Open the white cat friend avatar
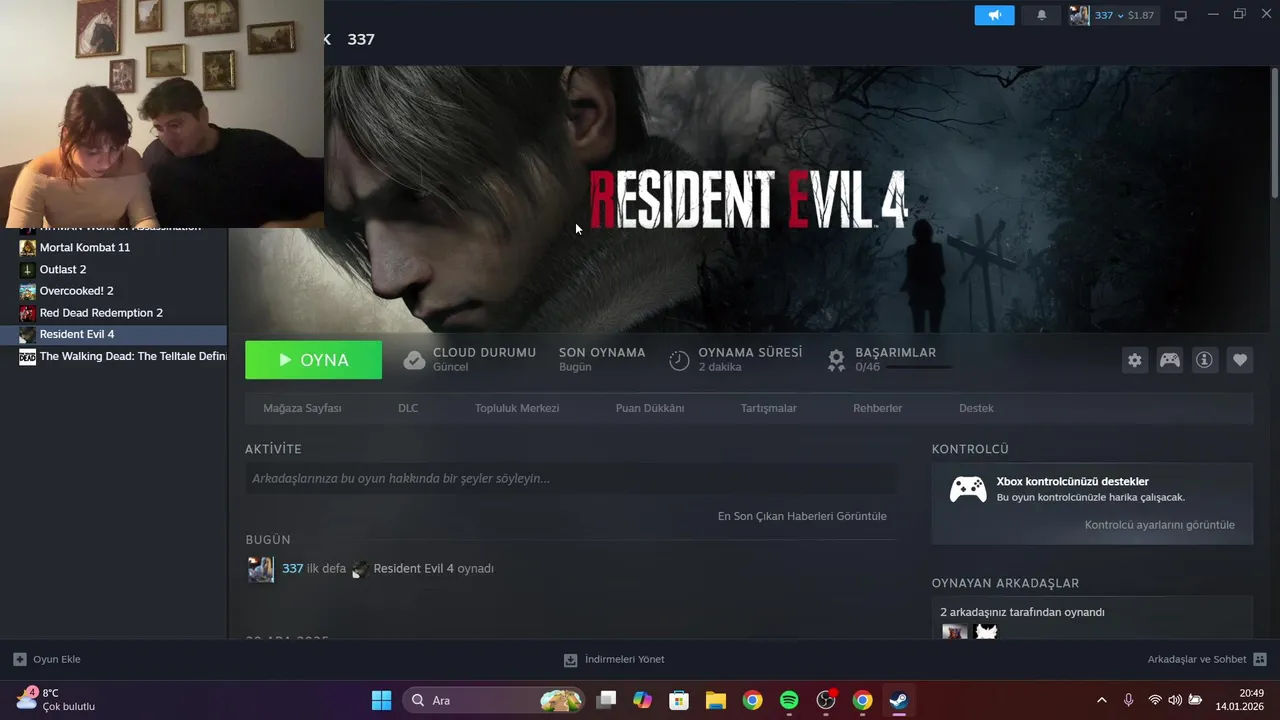The image size is (1280, 720). (985, 631)
